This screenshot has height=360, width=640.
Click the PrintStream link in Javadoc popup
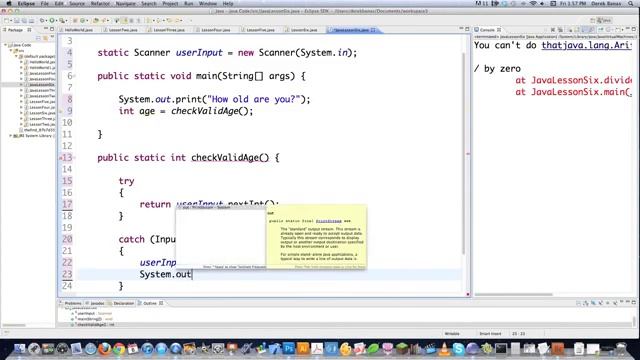pos(329,221)
